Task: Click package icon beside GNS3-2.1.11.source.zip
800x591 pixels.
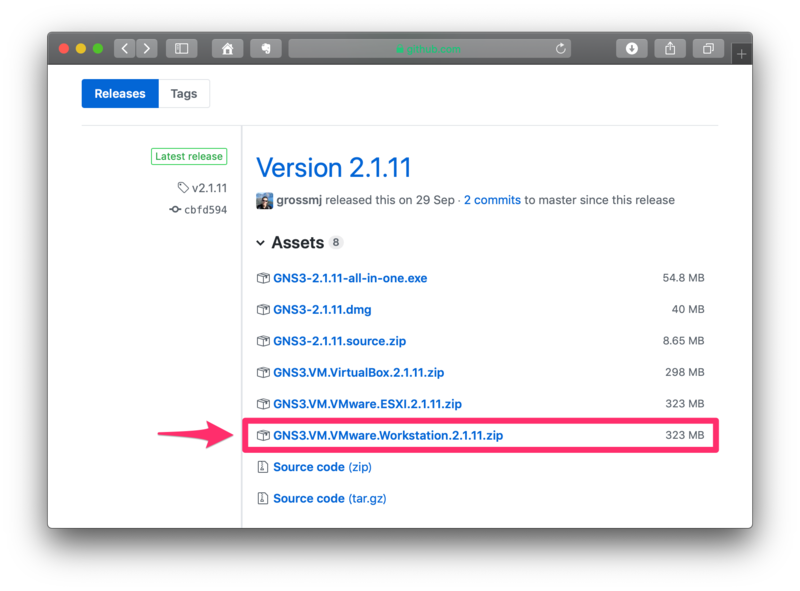Action: point(263,341)
